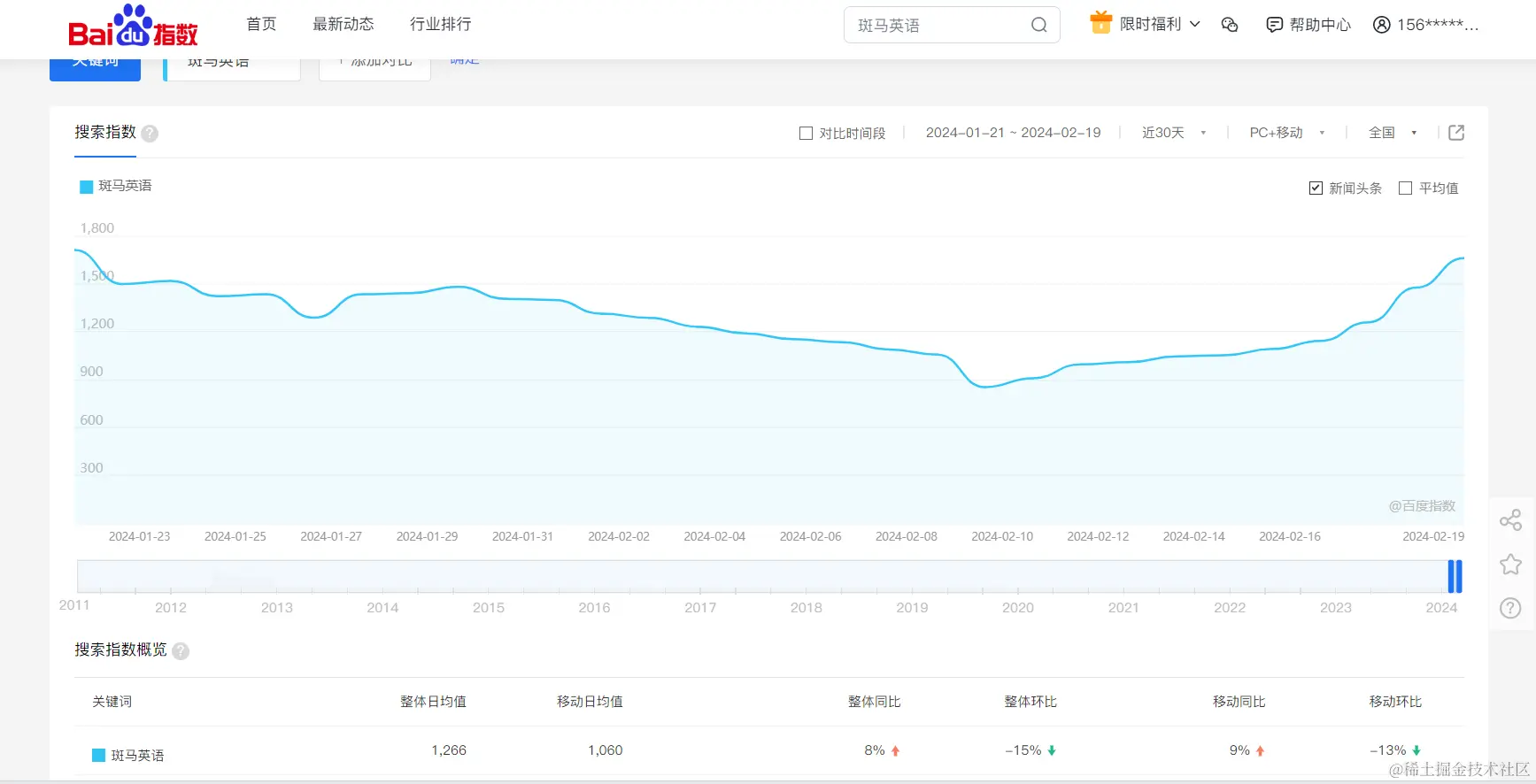This screenshot has height=784, width=1536.
Task: Click help icon beside 搜索指数概览
Action: pos(181,651)
